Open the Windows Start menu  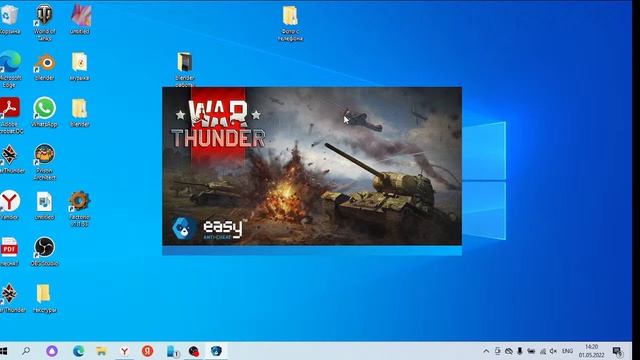[4, 351]
